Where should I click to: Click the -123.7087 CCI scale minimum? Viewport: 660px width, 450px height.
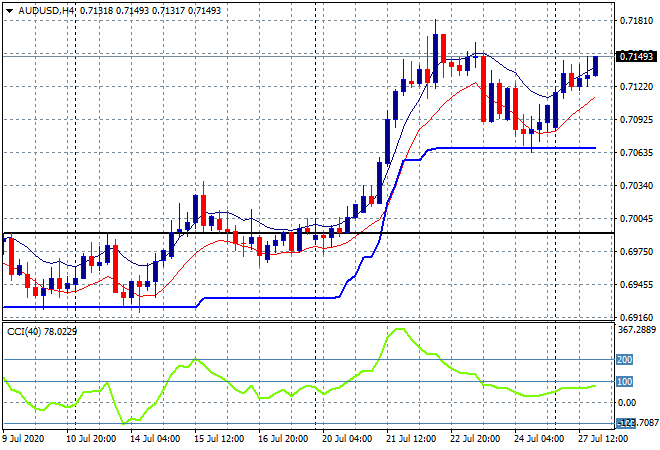click(x=637, y=422)
